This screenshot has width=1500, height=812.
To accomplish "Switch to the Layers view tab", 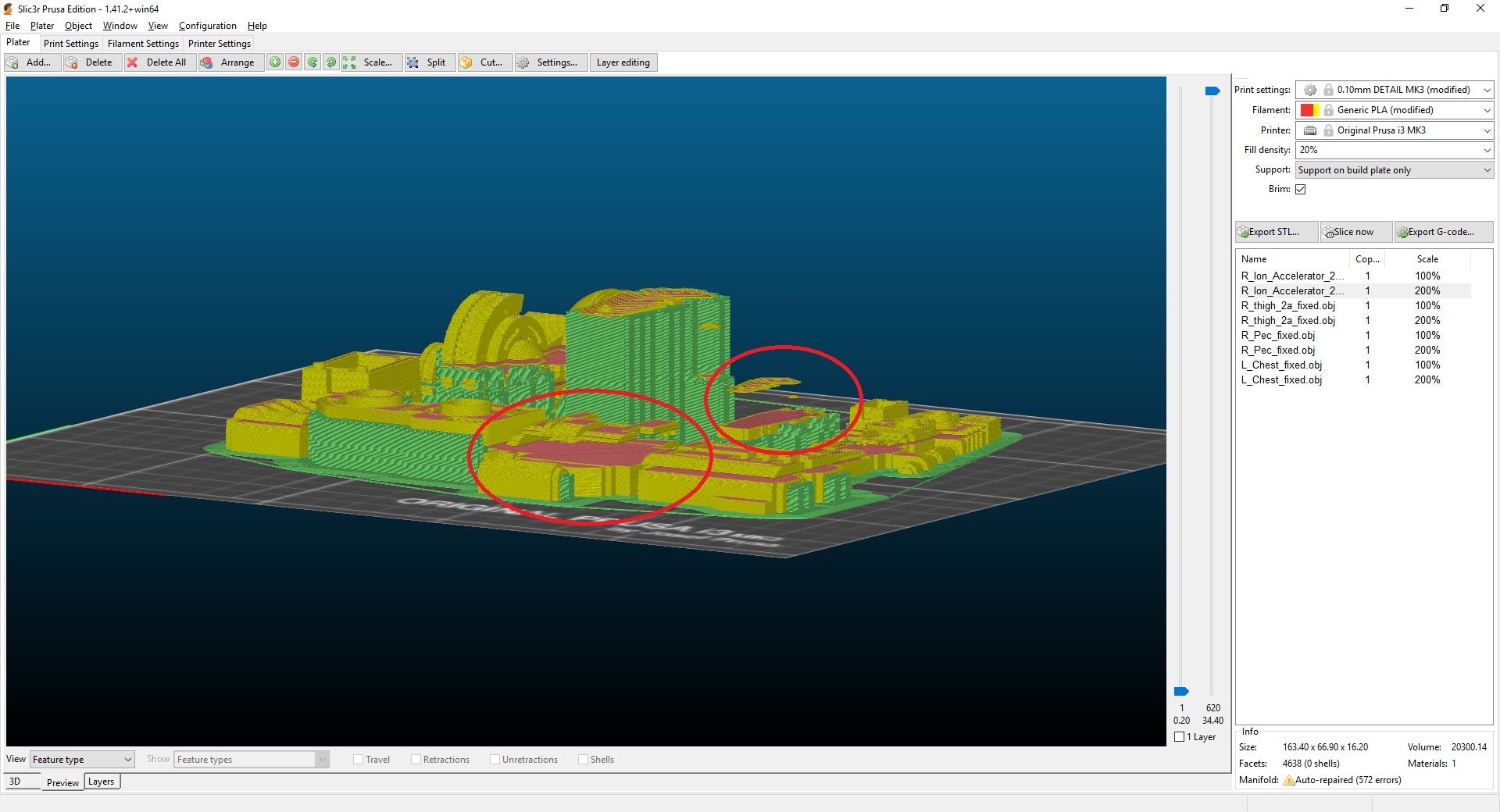I will click(x=102, y=782).
